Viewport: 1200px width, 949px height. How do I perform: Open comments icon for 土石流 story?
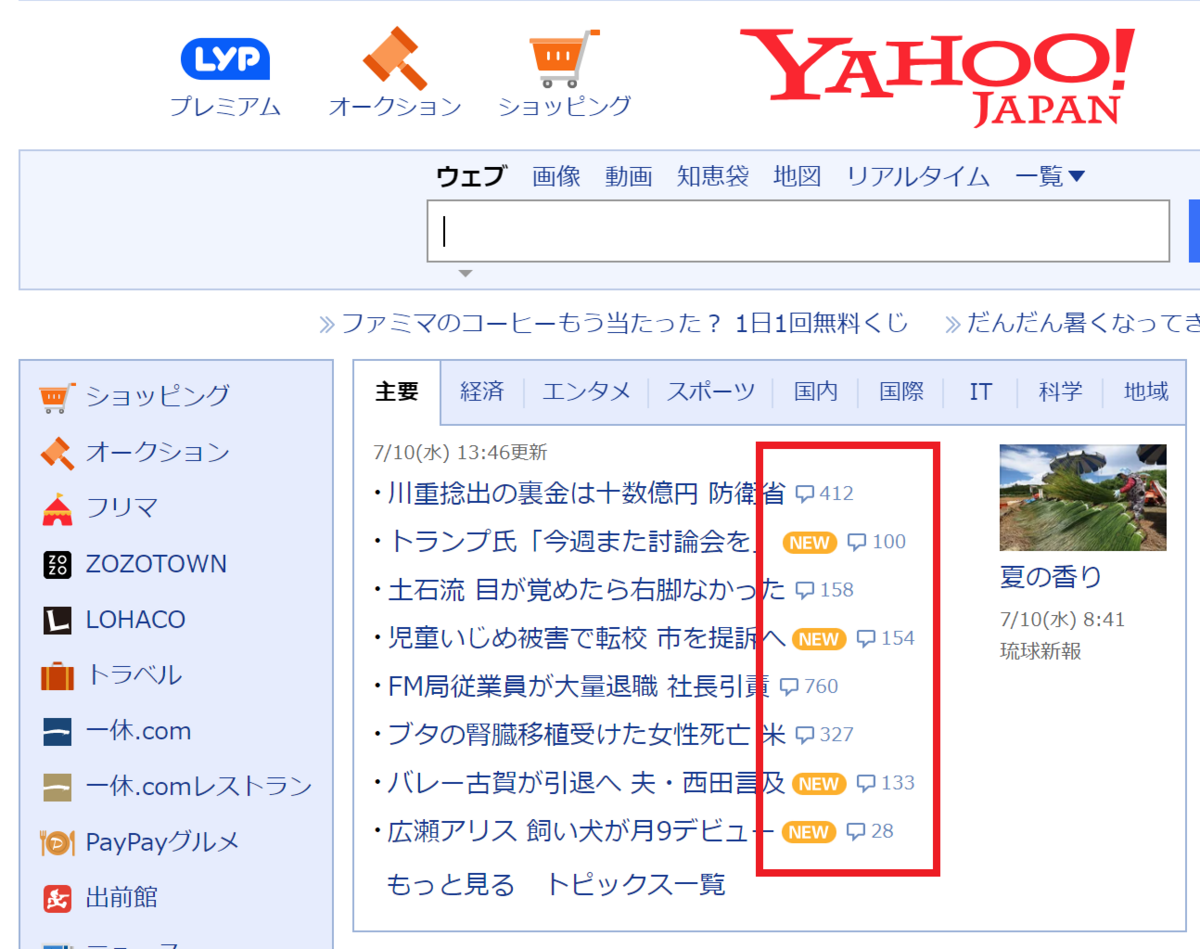tap(805, 590)
